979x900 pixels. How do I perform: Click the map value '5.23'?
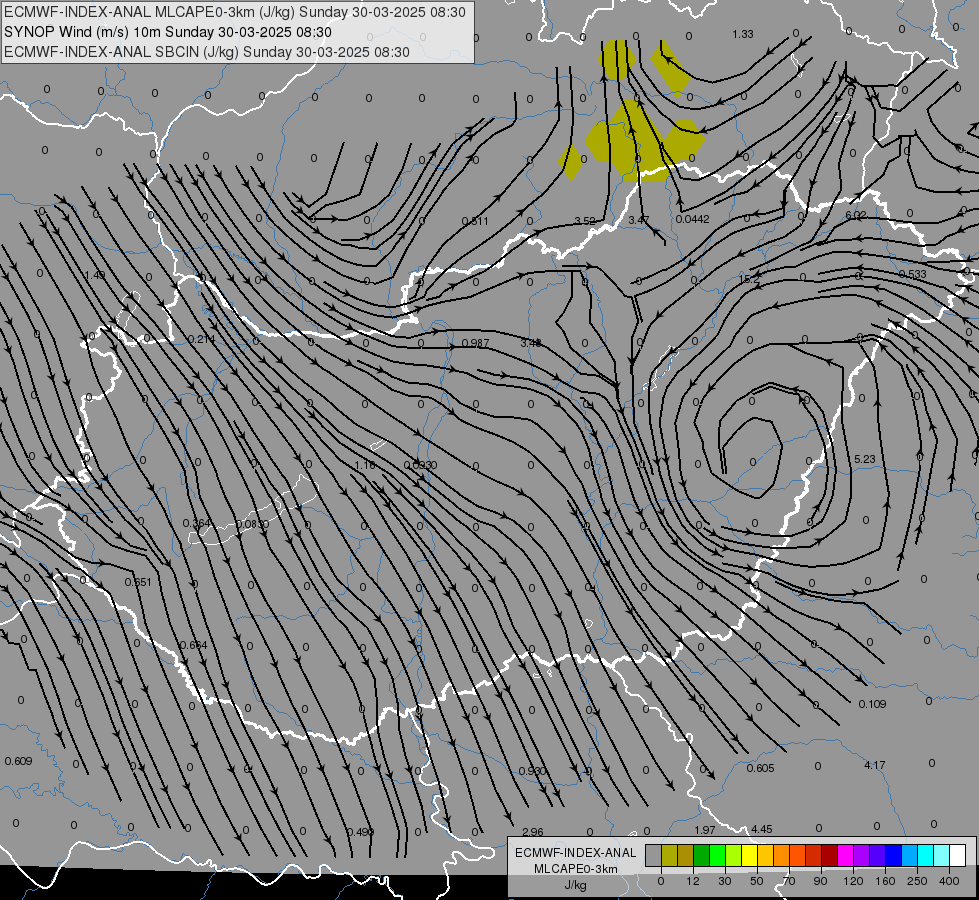(x=865, y=459)
